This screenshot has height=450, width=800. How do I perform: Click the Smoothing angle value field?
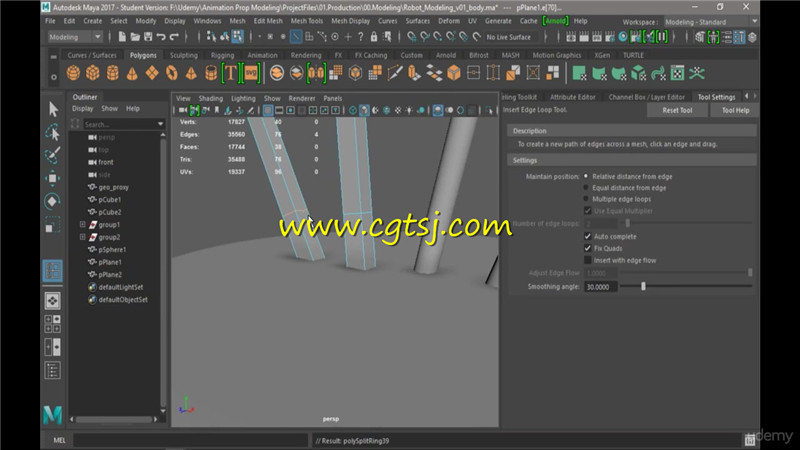coord(601,287)
